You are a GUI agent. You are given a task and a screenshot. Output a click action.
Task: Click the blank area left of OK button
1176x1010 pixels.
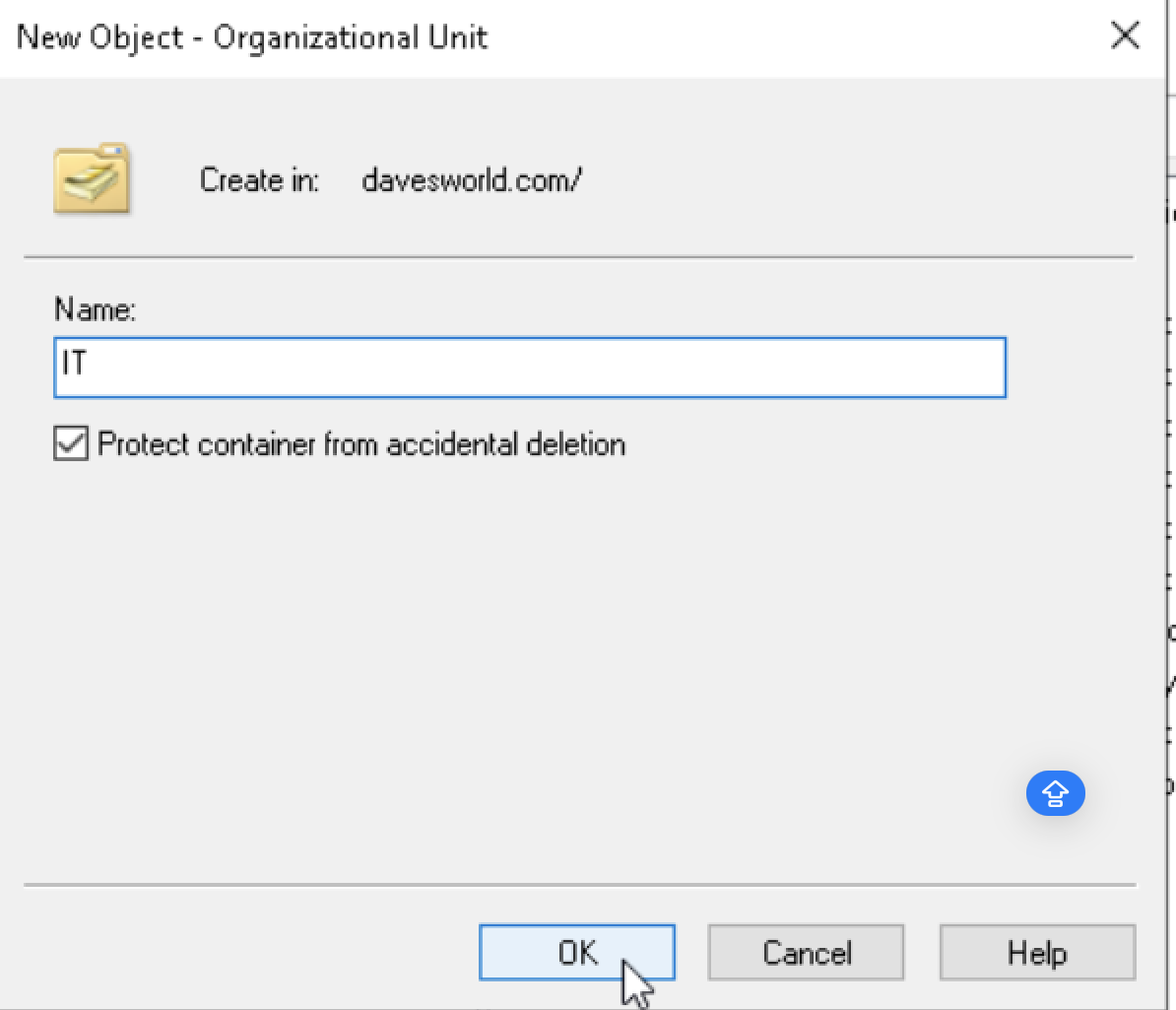(x=247, y=952)
